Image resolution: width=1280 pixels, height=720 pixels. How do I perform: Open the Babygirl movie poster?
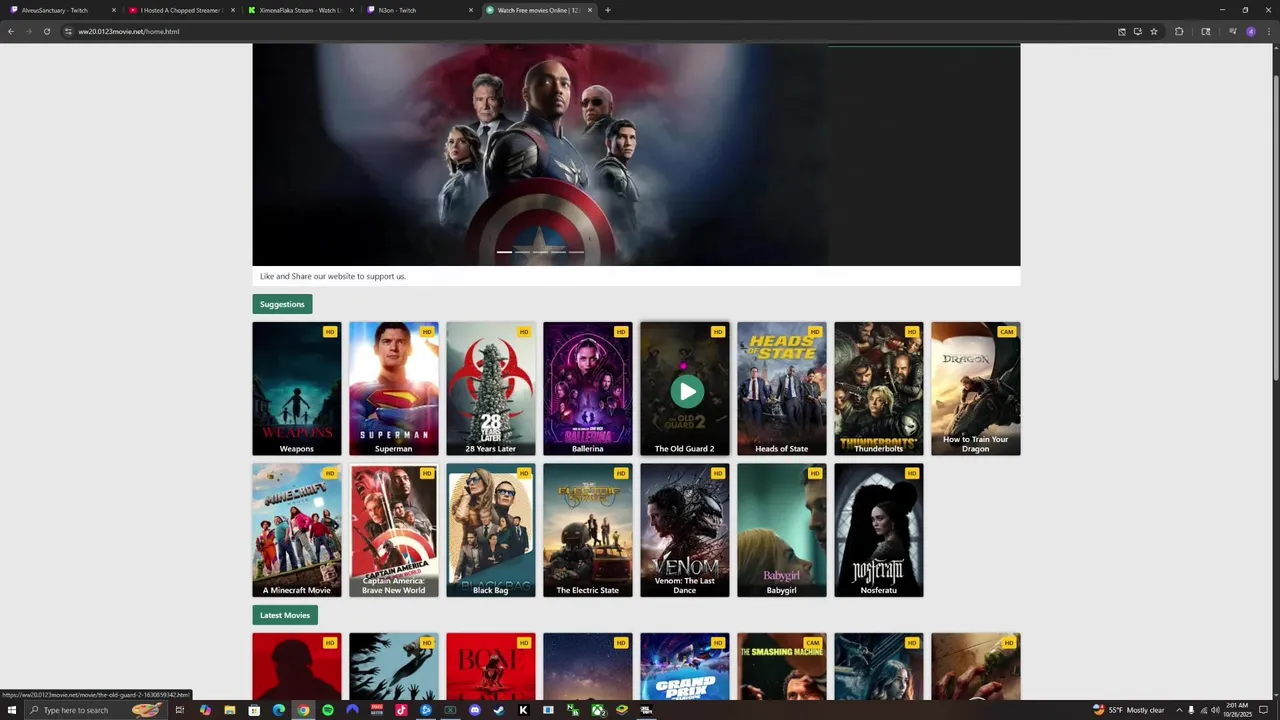click(x=782, y=530)
